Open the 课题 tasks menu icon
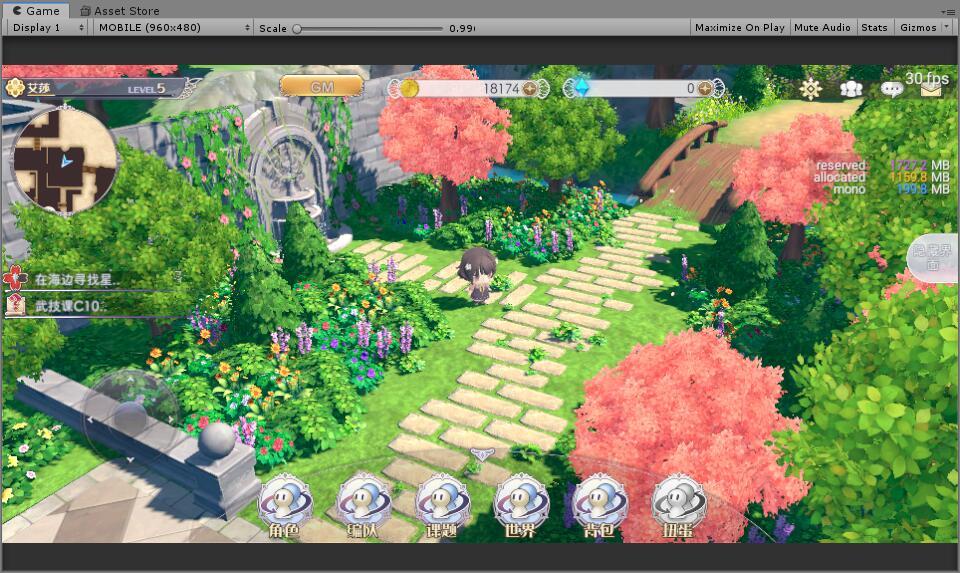The height and width of the screenshot is (573, 960). (x=442, y=507)
